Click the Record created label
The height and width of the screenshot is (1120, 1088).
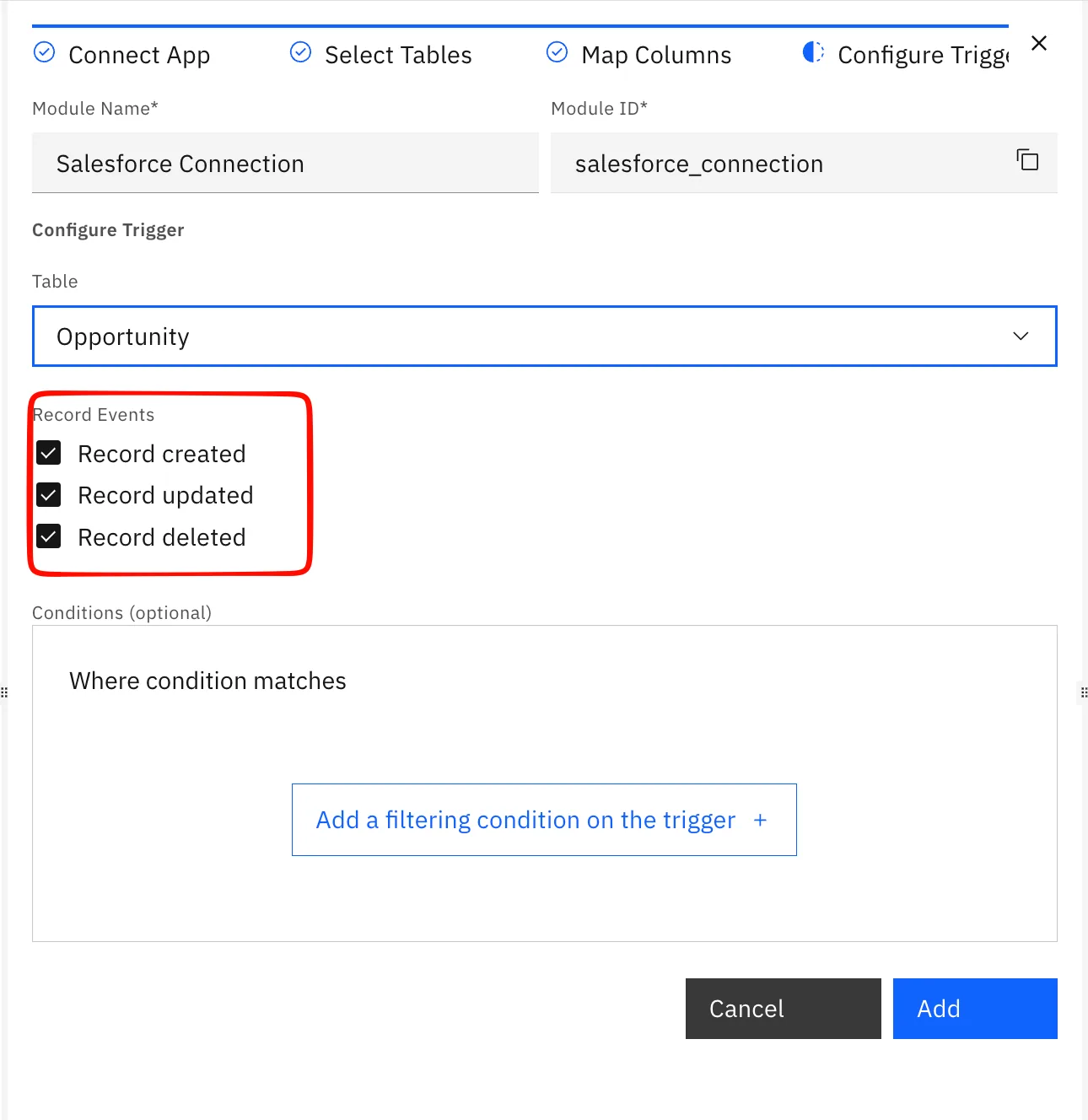tap(162, 454)
